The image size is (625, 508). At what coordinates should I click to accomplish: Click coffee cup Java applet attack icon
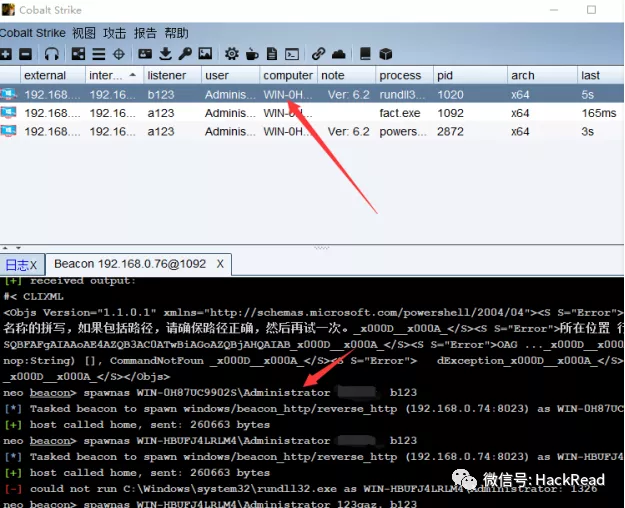(x=252, y=54)
